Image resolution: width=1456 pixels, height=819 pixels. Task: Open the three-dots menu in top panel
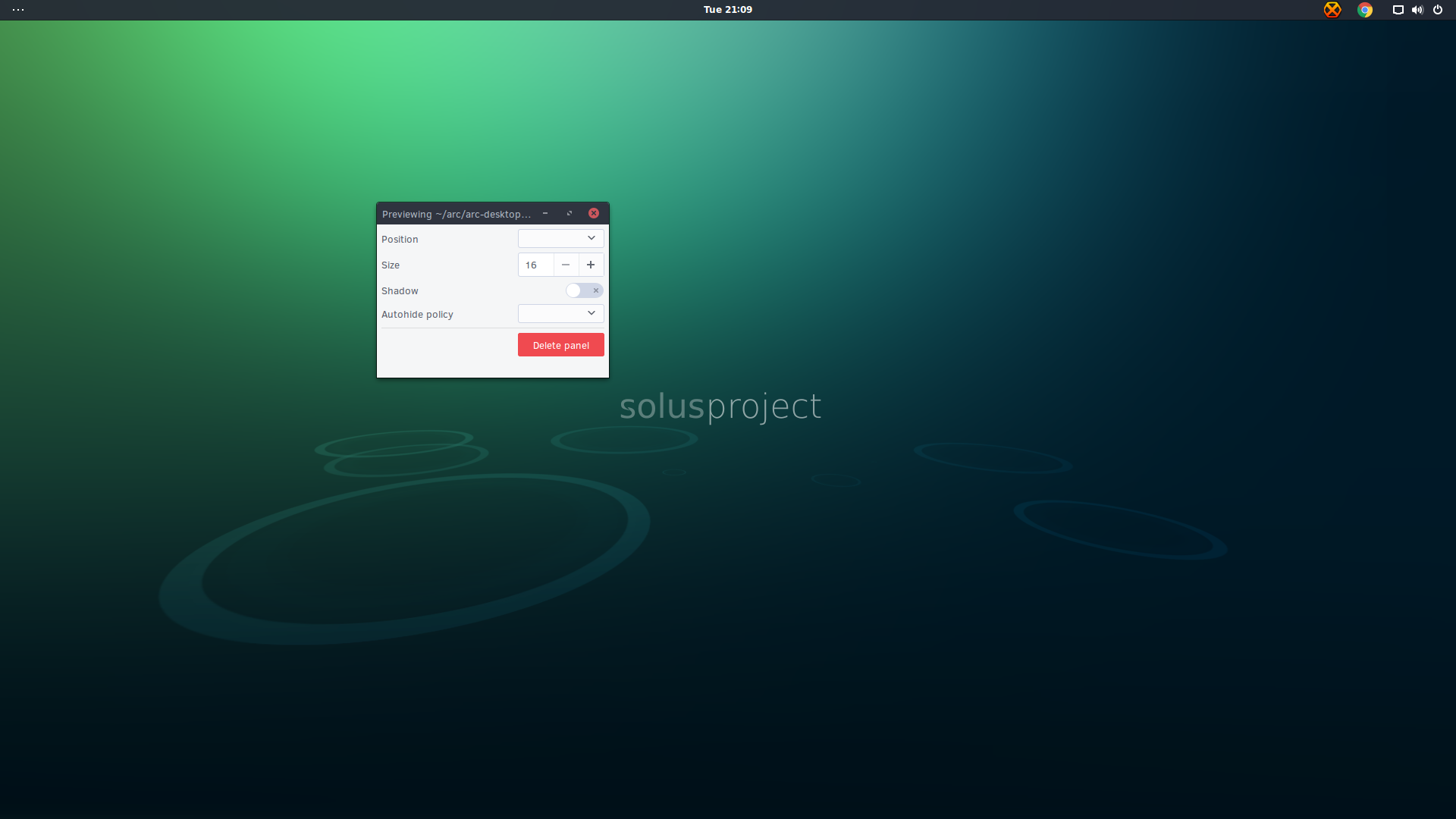pyautogui.click(x=18, y=10)
